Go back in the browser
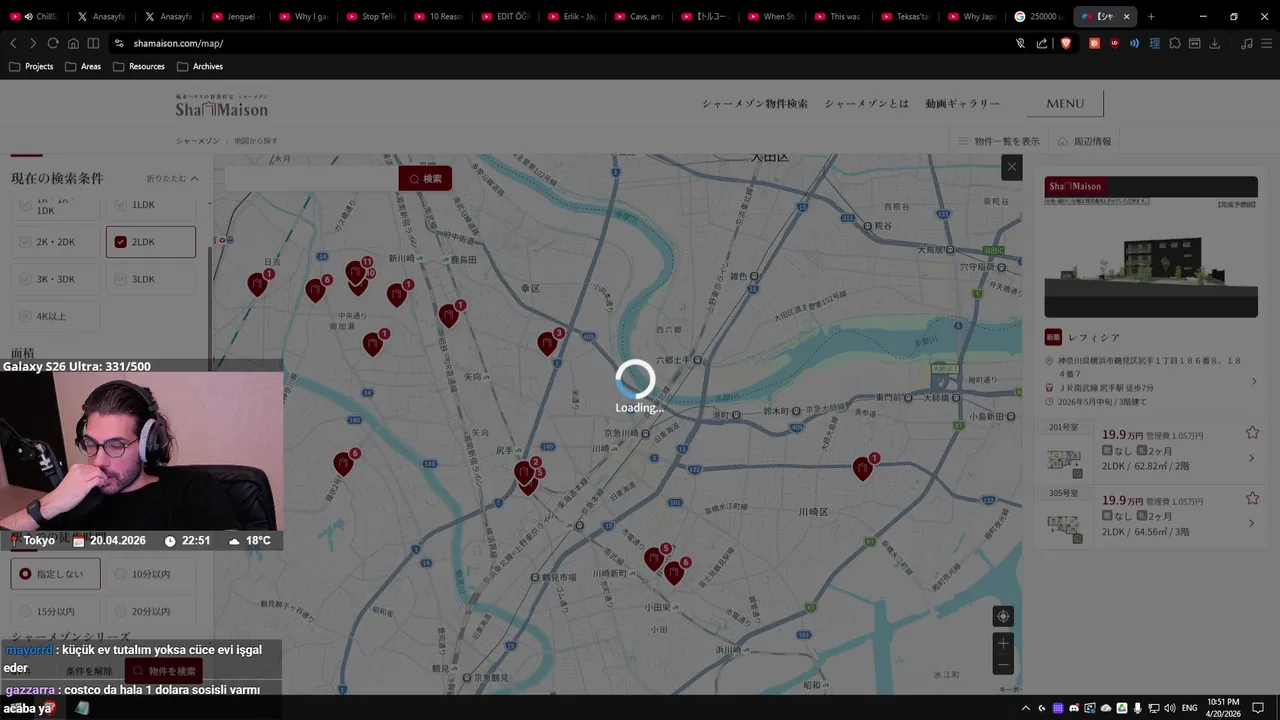Screen dimensions: 1280x720 [x=13, y=43]
